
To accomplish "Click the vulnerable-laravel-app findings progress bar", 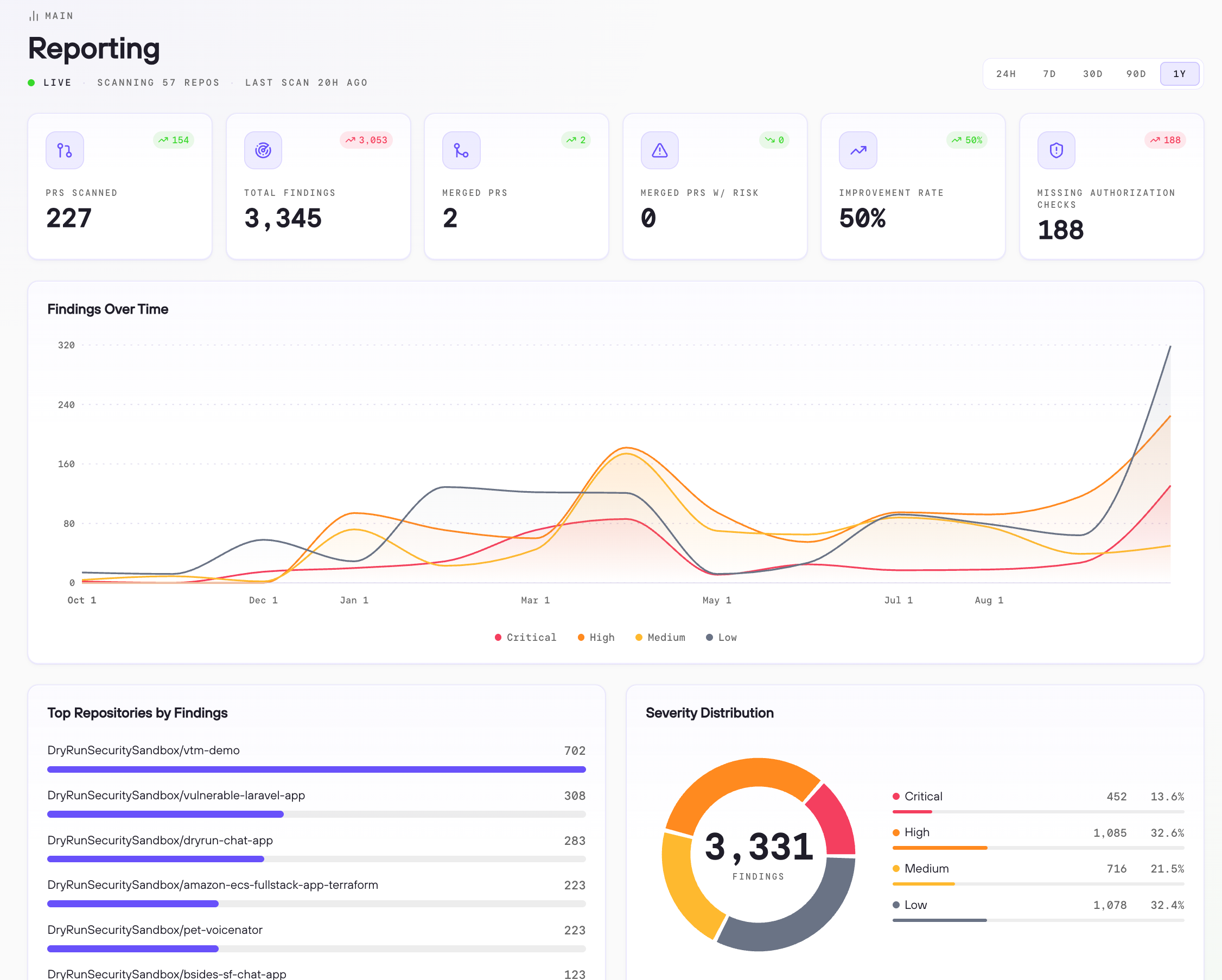I will pos(316,814).
